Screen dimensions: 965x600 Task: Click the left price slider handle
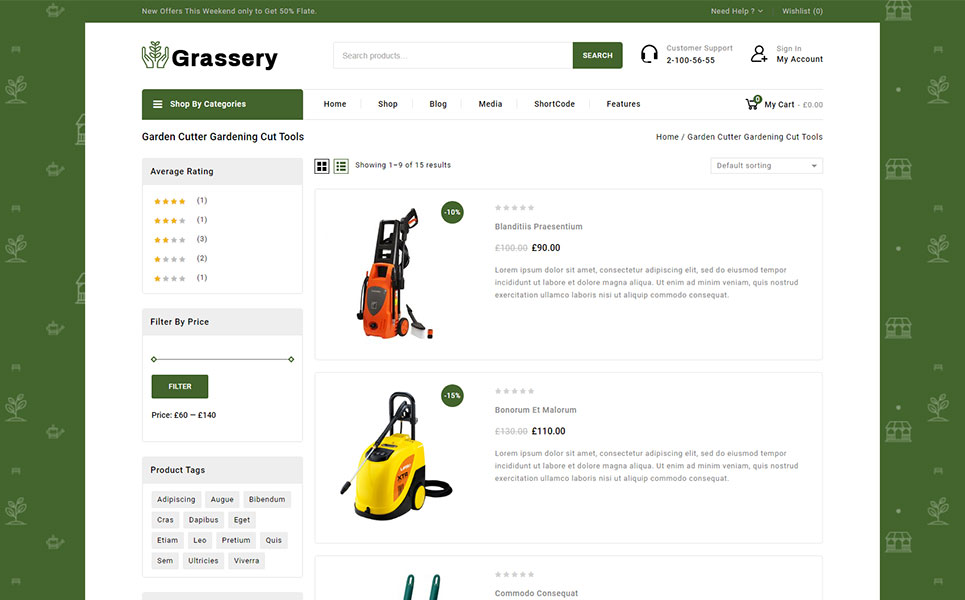[154, 359]
